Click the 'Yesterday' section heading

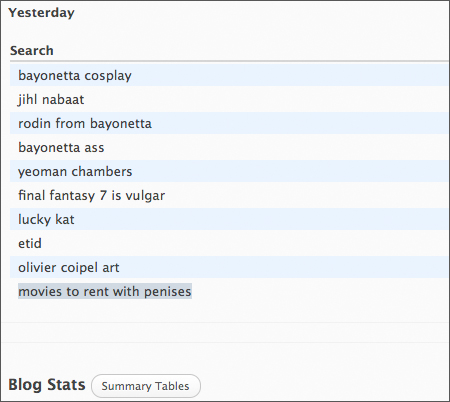coord(41,13)
